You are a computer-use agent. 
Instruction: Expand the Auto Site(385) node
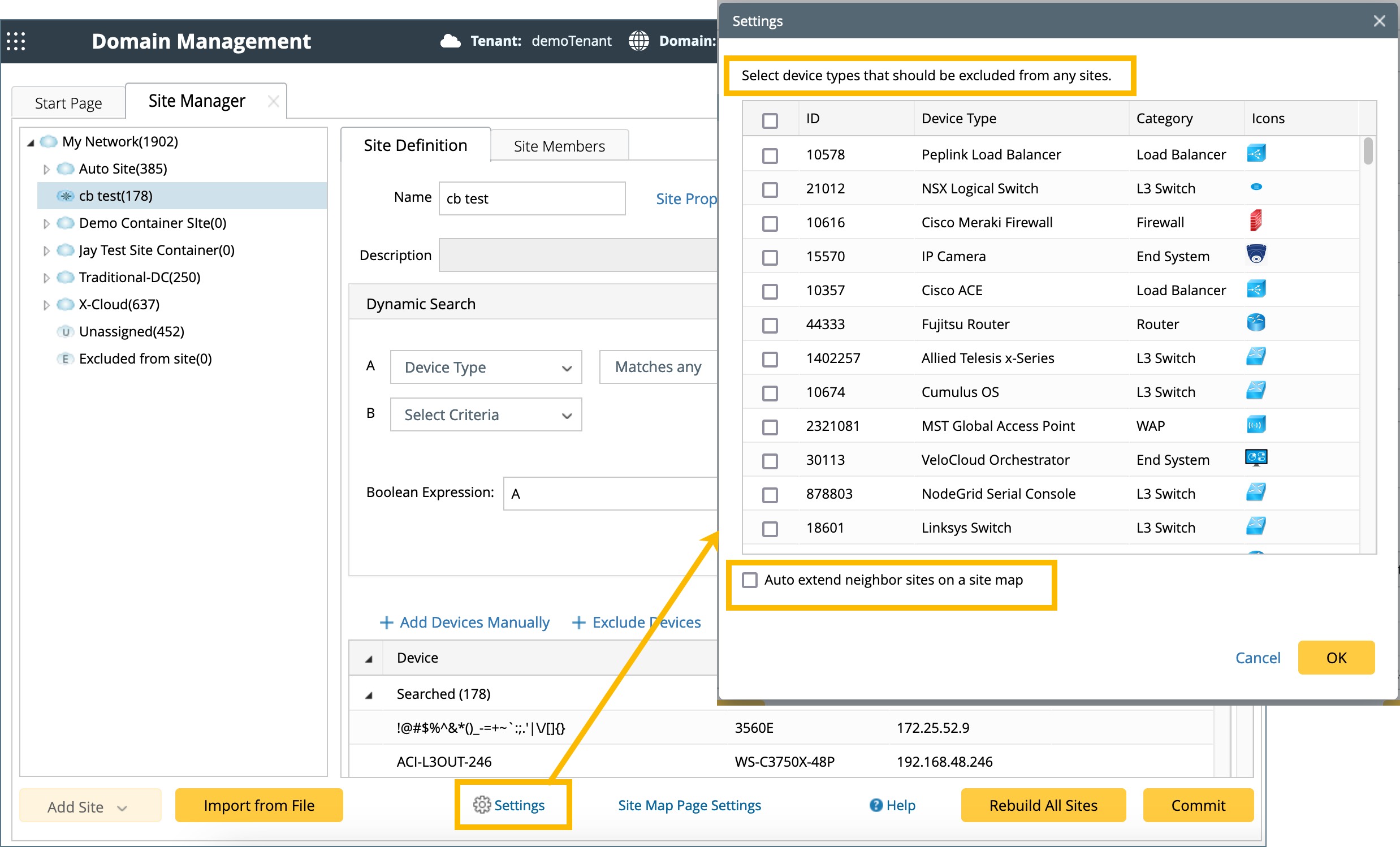click(x=46, y=169)
